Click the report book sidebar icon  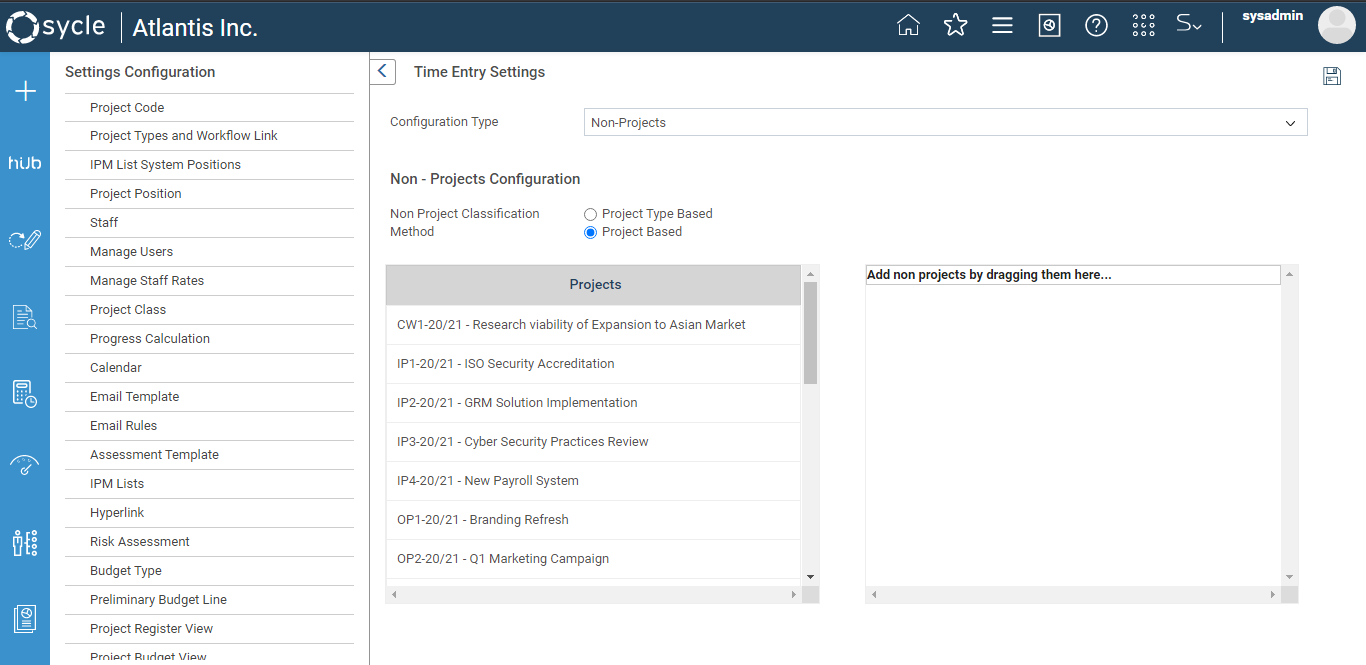(x=25, y=619)
